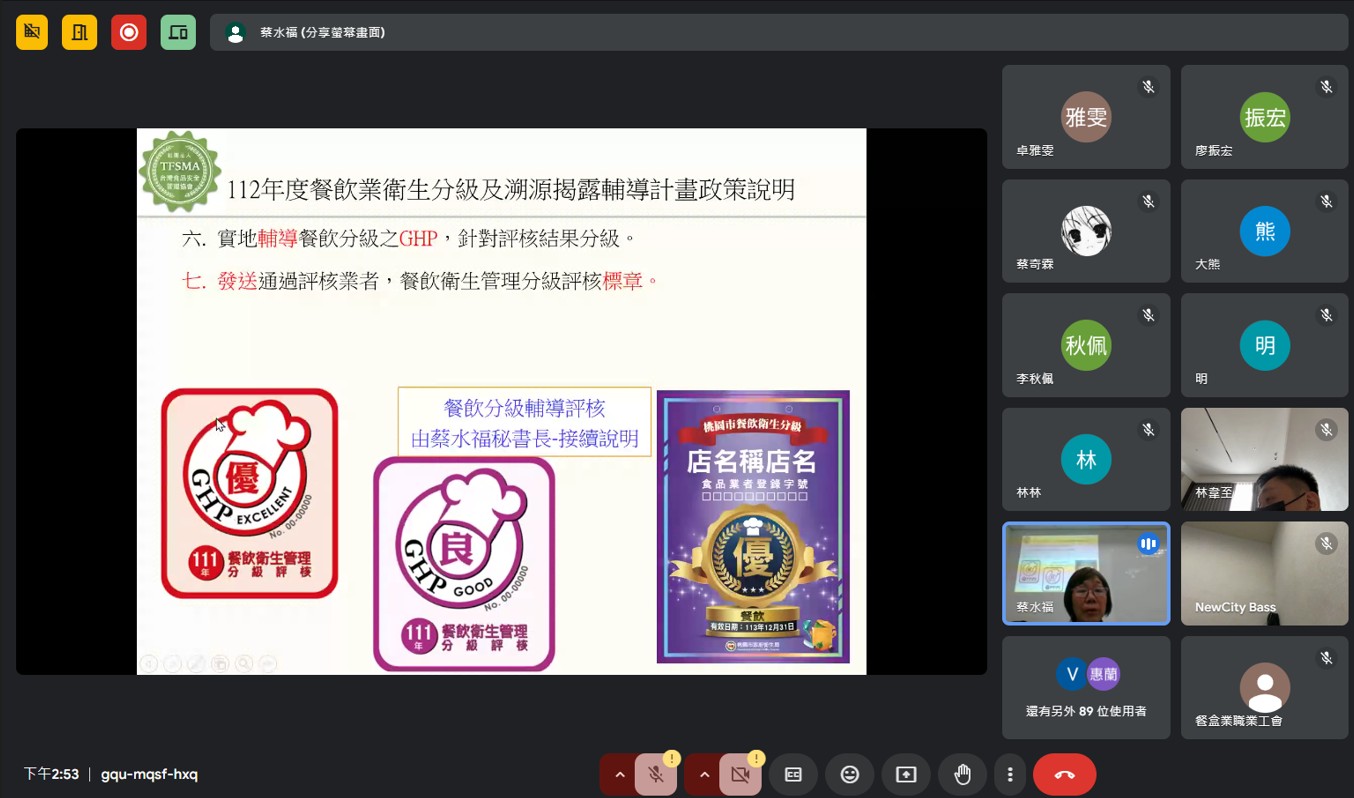Open the emoji reactions panel
This screenshot has height=798, width=1354.
point(850,775)
